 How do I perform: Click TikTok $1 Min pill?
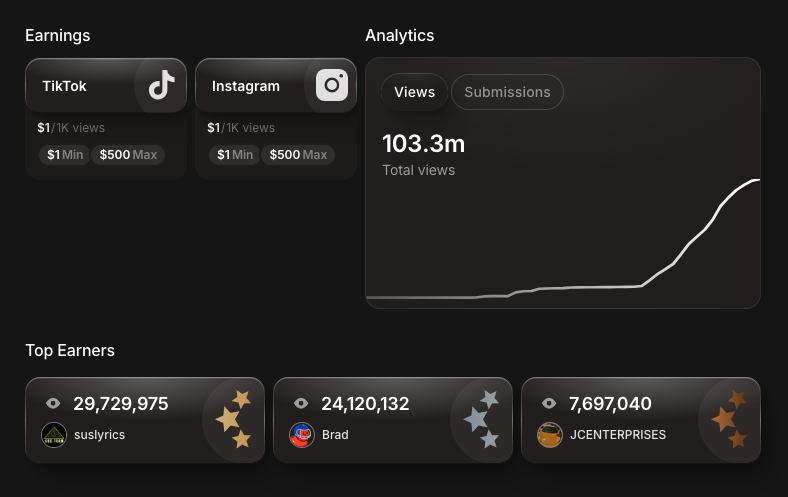coord(65,155)
